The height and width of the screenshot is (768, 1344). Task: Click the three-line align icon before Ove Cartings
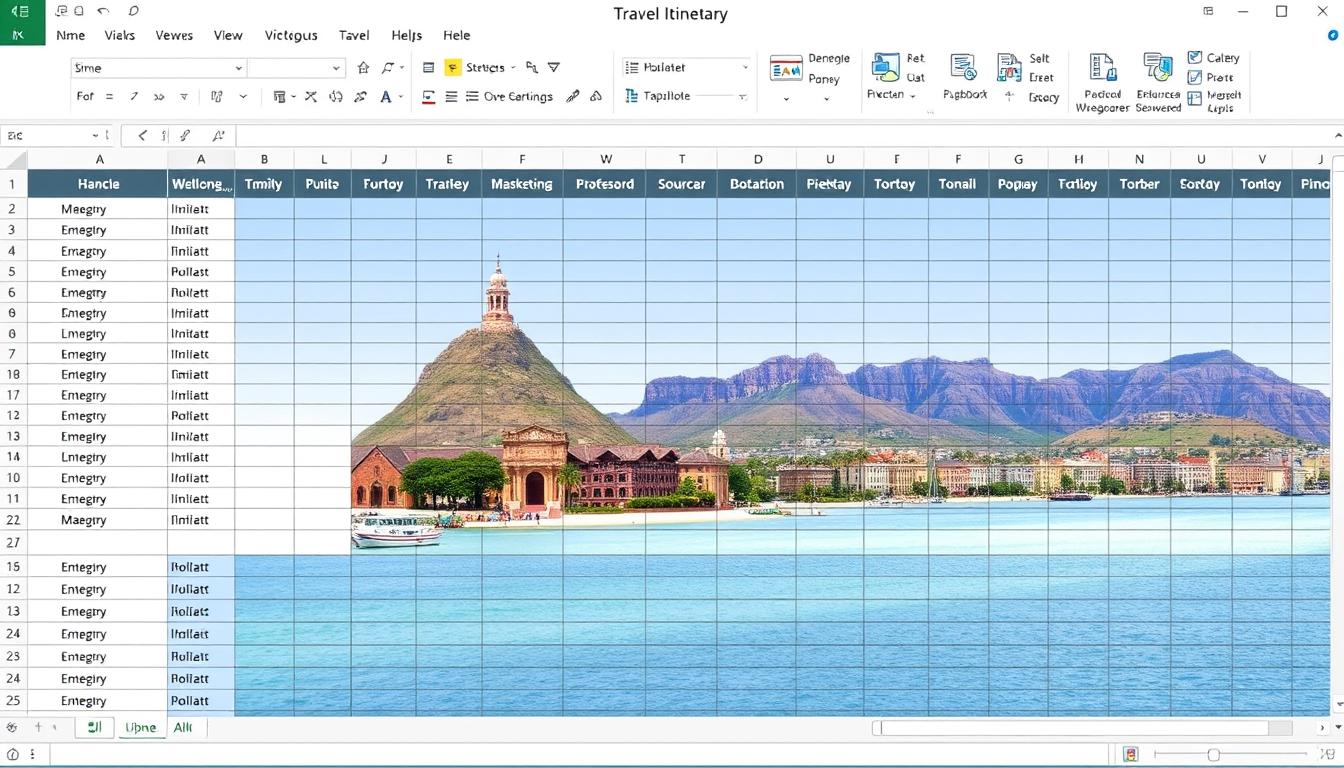pyautogui.click(x=451, y=97)
